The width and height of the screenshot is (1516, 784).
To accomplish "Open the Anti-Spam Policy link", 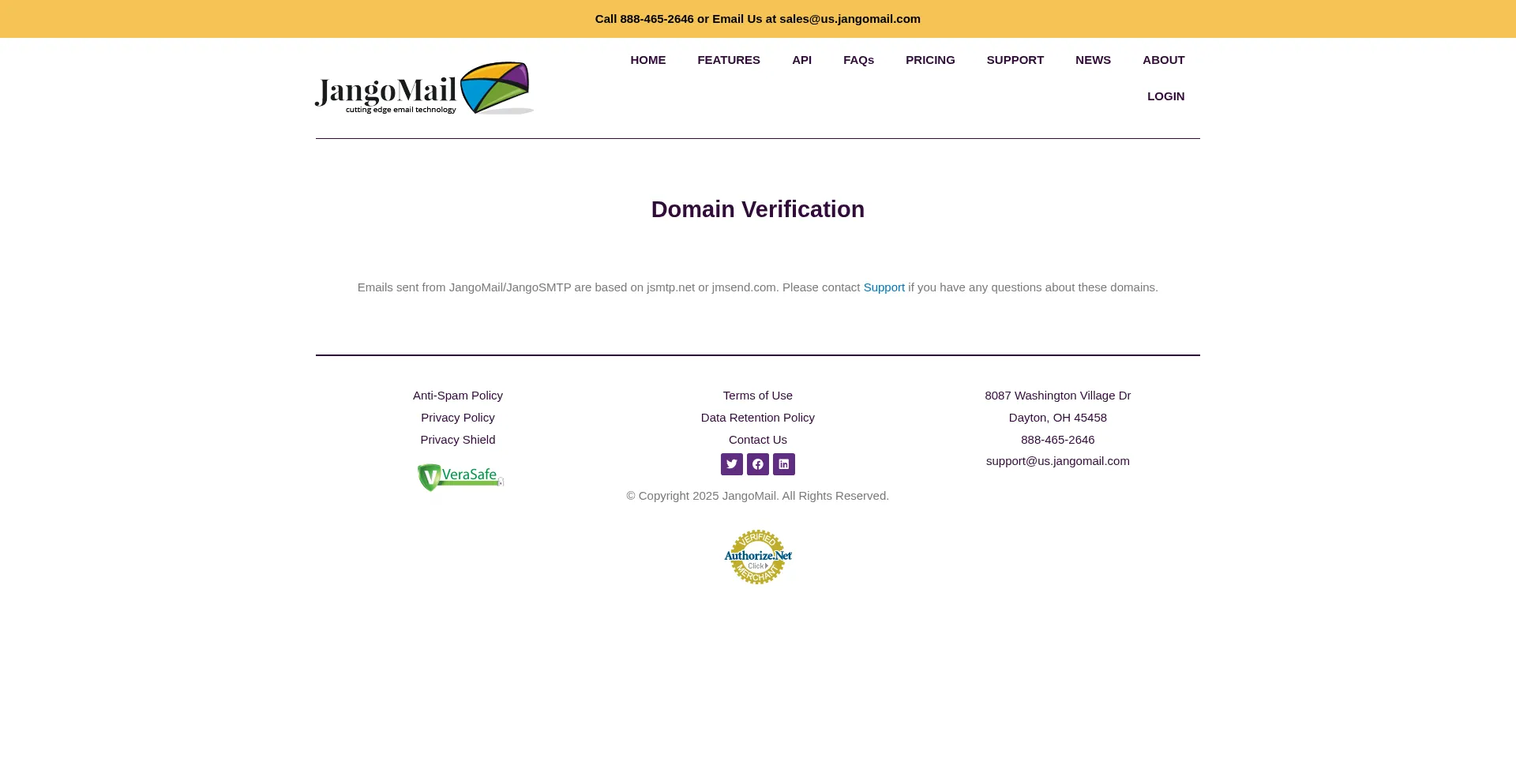I will [x=457, y=396].
